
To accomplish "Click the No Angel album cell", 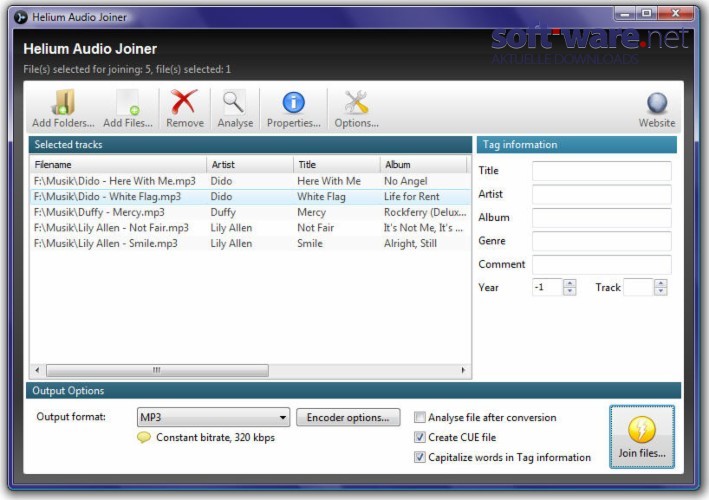I will click(x=406, y=181).
